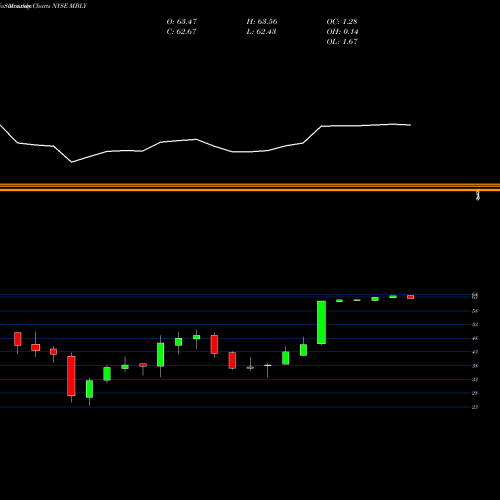Click the tallest green candlestick
The image size is (500, 500).
321,322
